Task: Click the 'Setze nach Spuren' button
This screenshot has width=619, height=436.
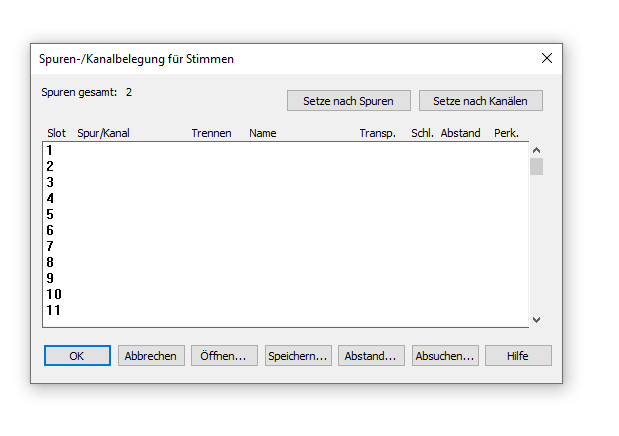Action: (349, 101)
